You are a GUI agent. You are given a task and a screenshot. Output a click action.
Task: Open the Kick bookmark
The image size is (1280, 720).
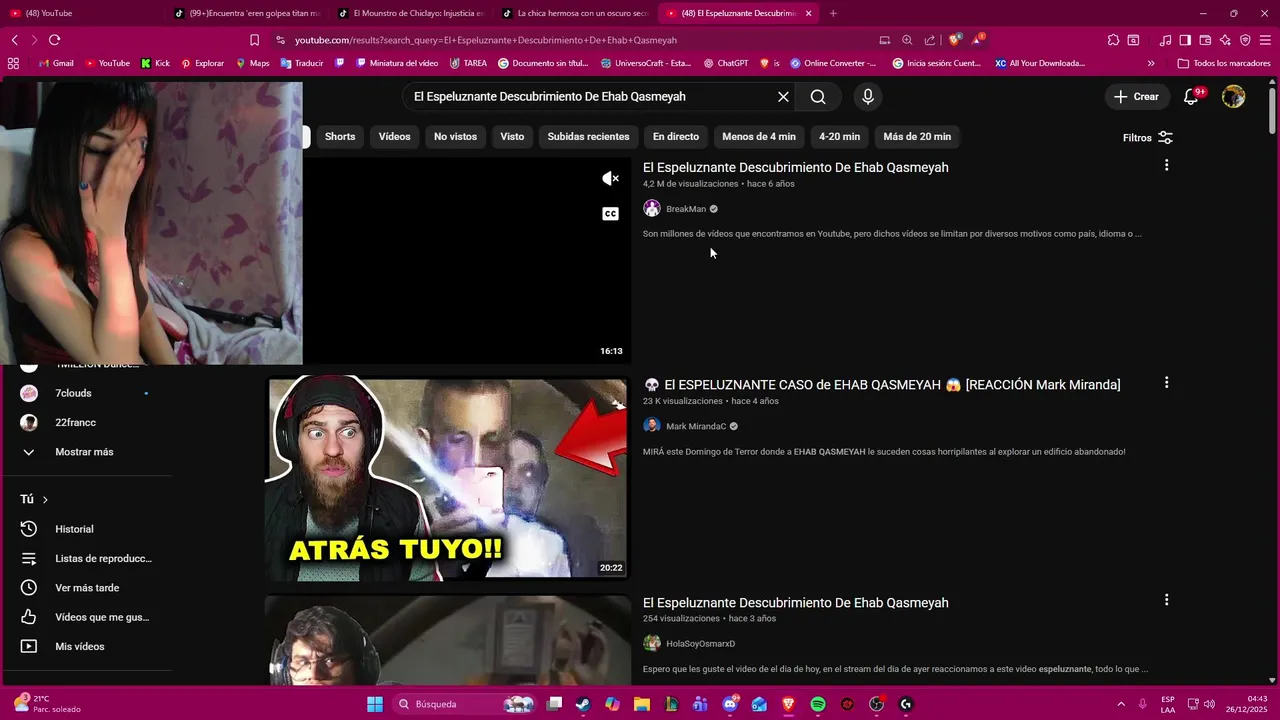click(x=155, y=63)
